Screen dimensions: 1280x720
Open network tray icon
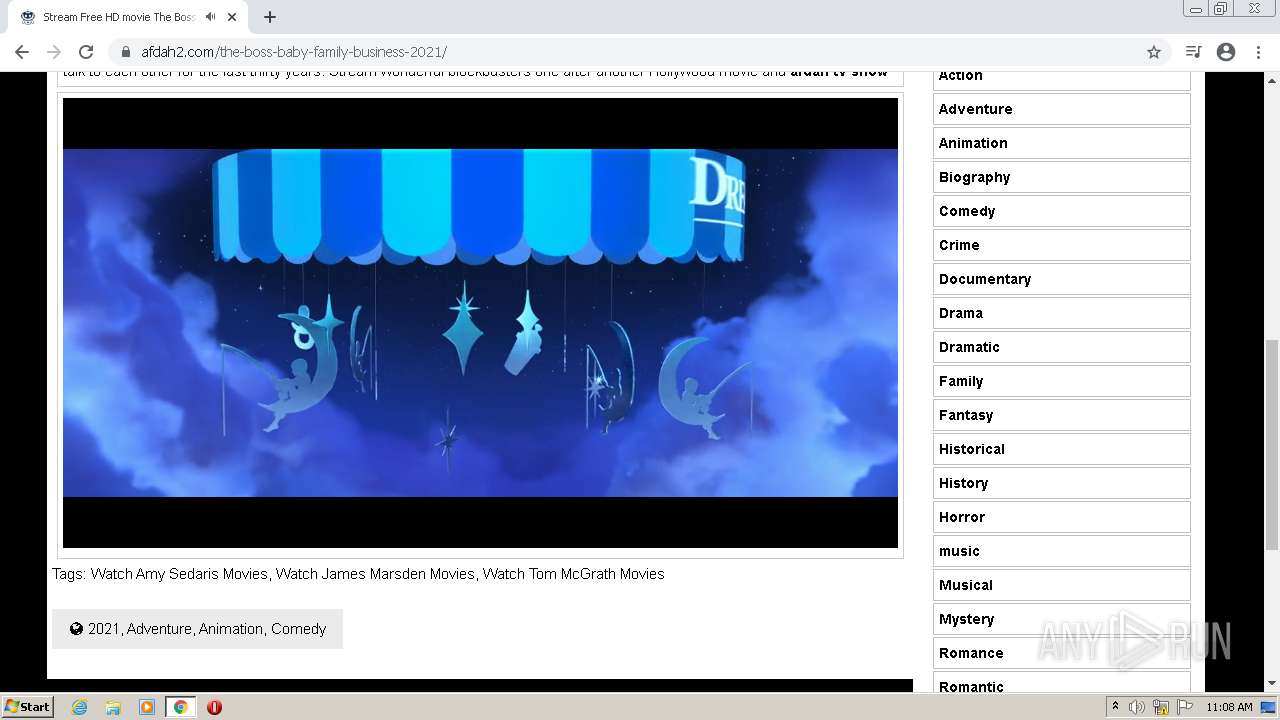(1161, 707)
